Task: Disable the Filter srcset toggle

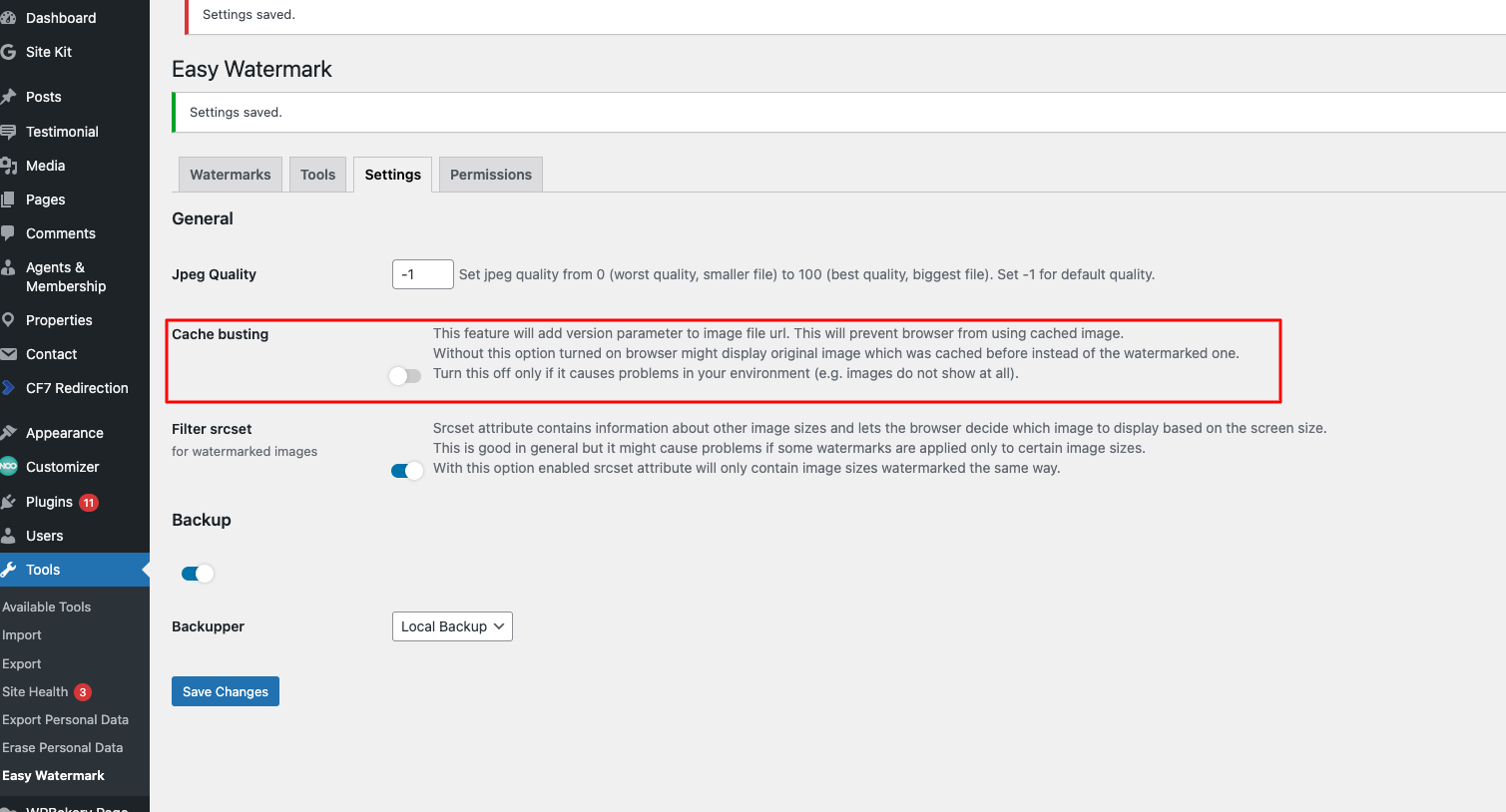Action: point(407,471)
